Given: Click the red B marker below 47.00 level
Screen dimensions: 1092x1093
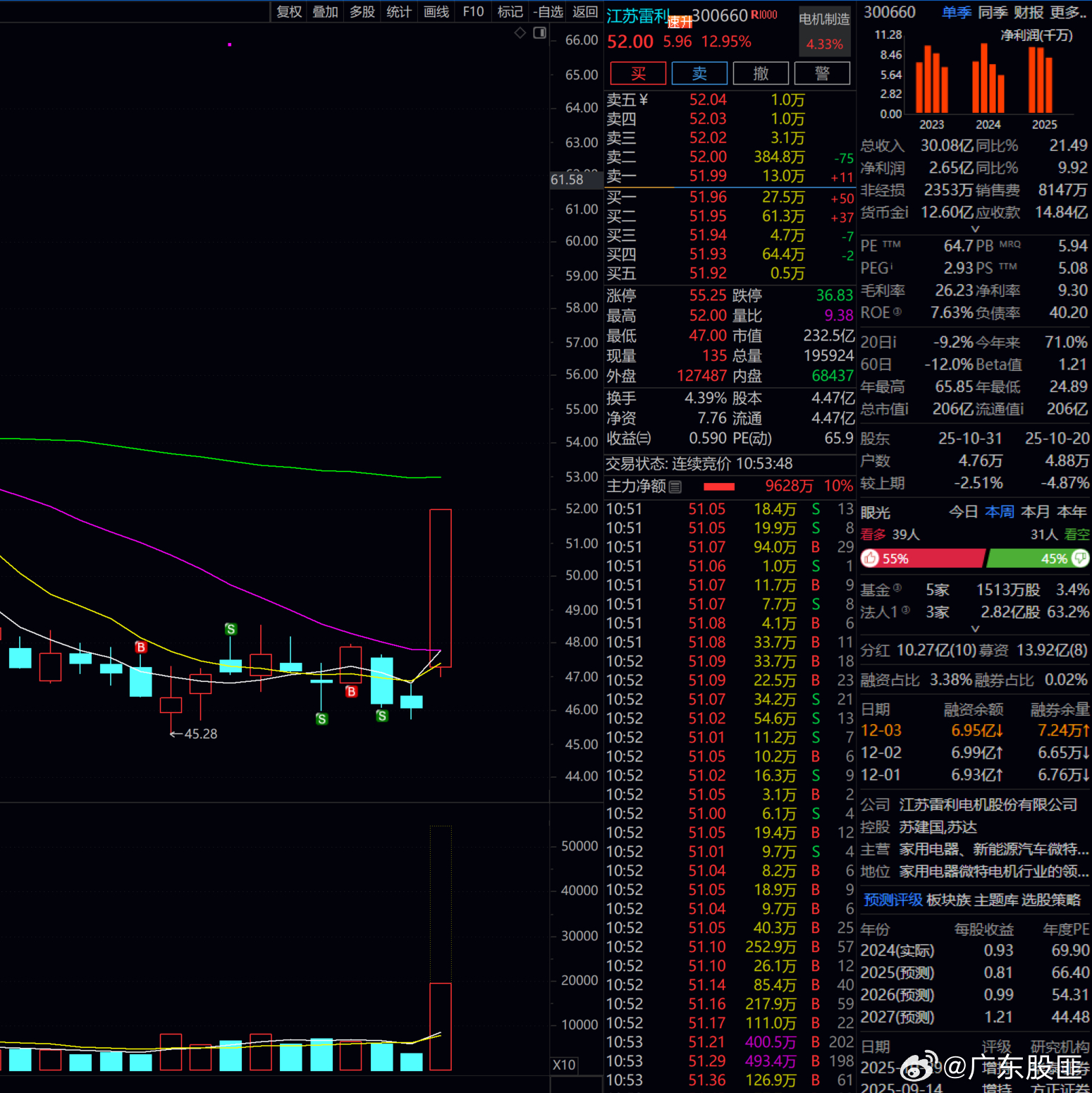Looking at the screenshot, I should pos(351,692).
